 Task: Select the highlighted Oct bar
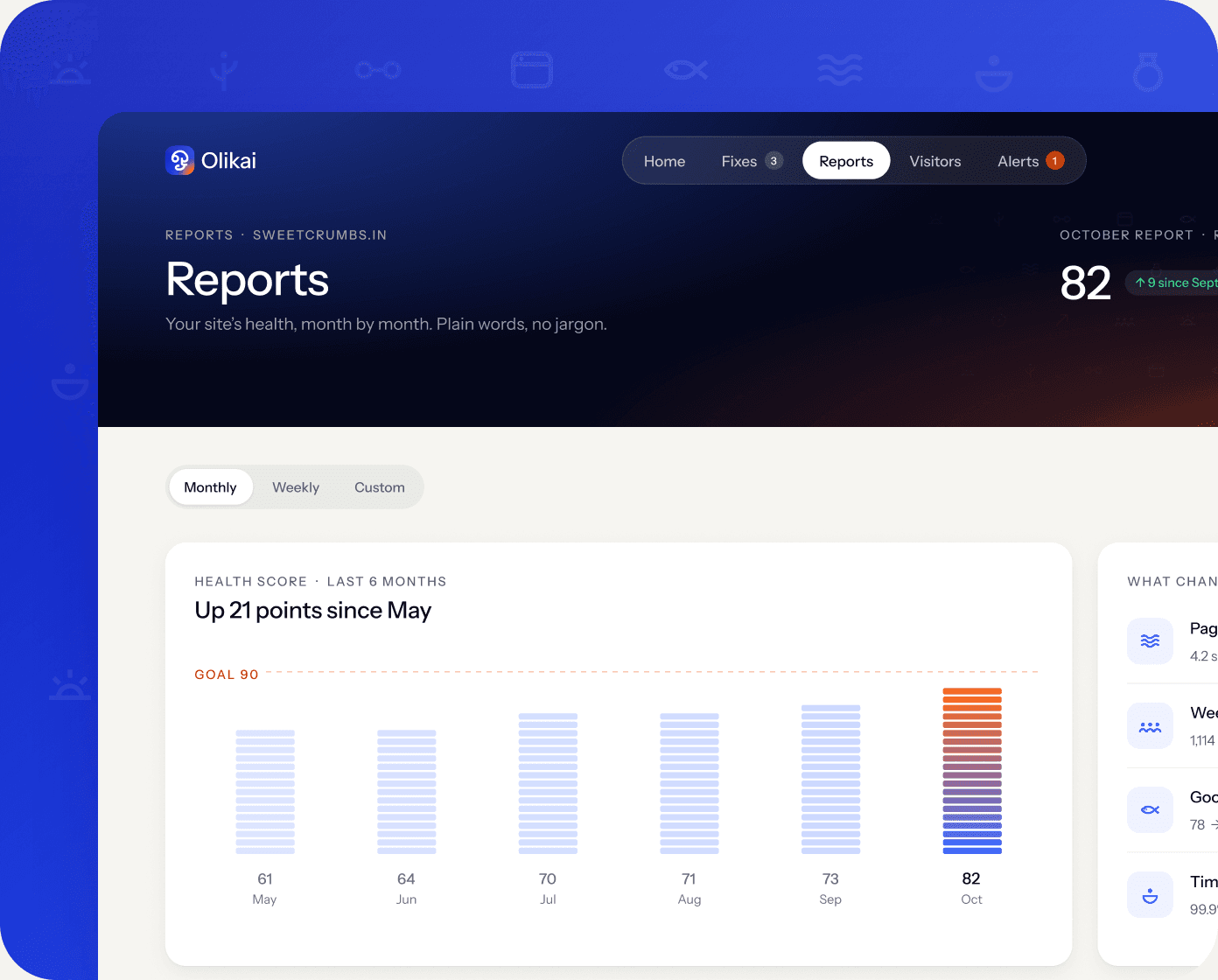tap(972, 771)
